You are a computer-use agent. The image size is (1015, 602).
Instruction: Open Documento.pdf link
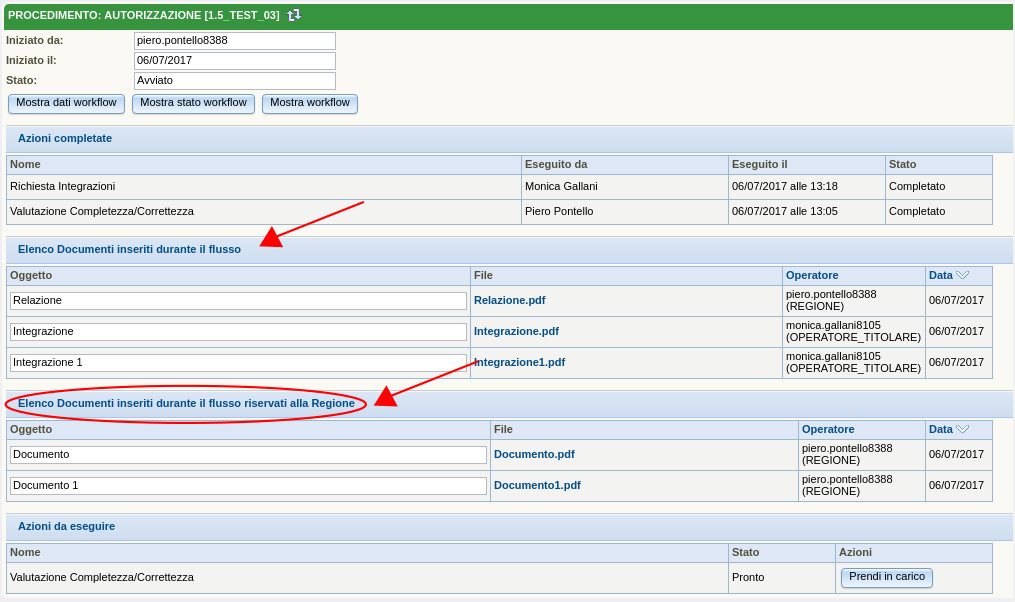534,454
